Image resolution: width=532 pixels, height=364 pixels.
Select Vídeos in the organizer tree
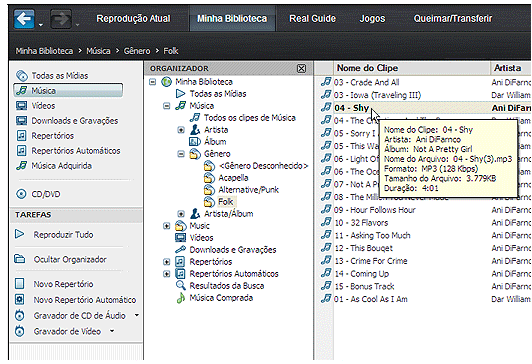194,238
